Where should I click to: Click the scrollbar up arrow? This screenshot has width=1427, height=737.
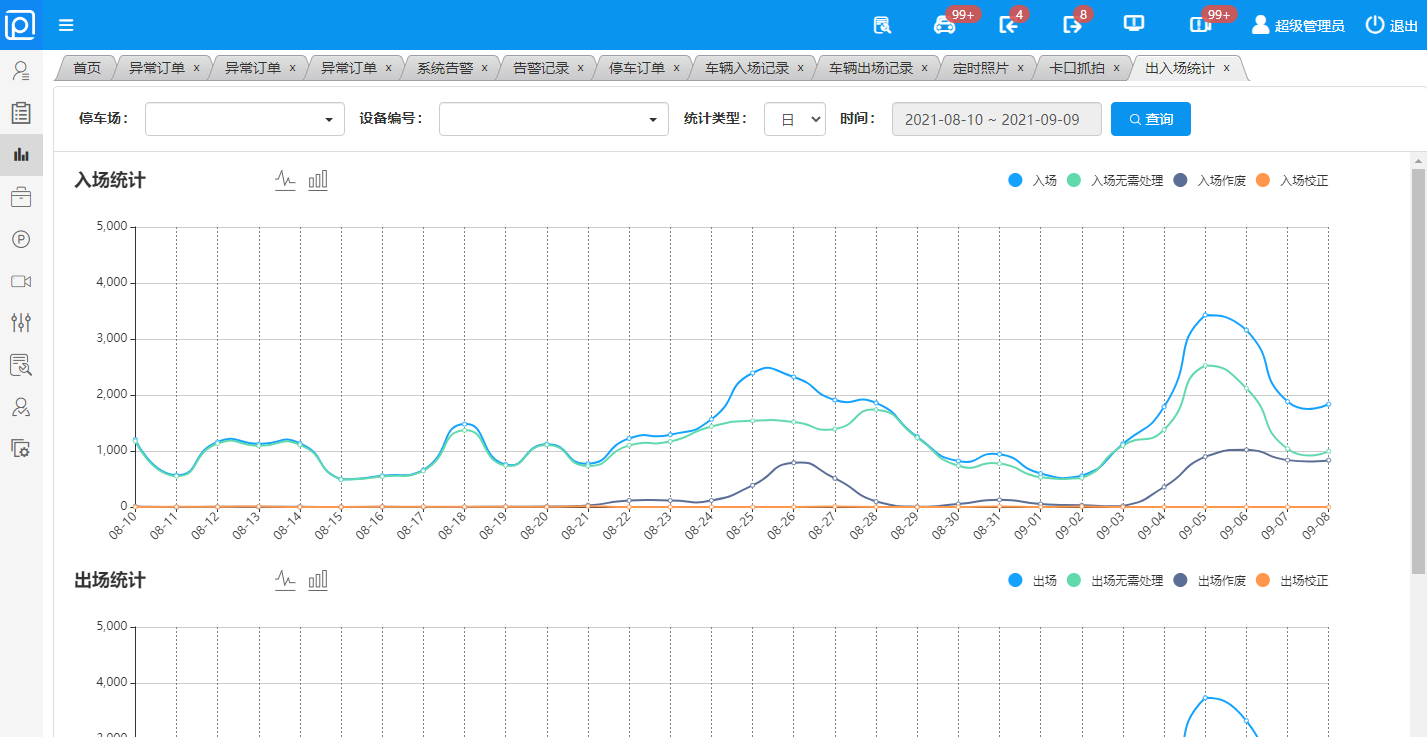(x=1418, y=160)
